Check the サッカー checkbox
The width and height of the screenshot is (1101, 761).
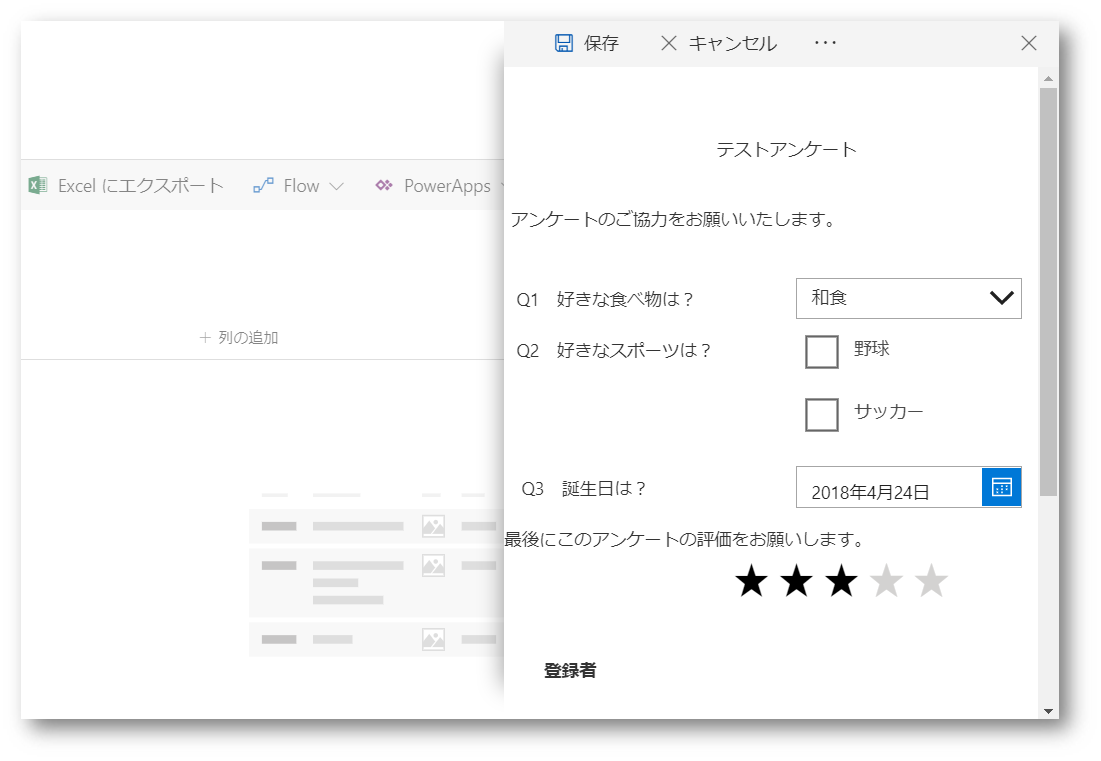(x=821, y=414)
